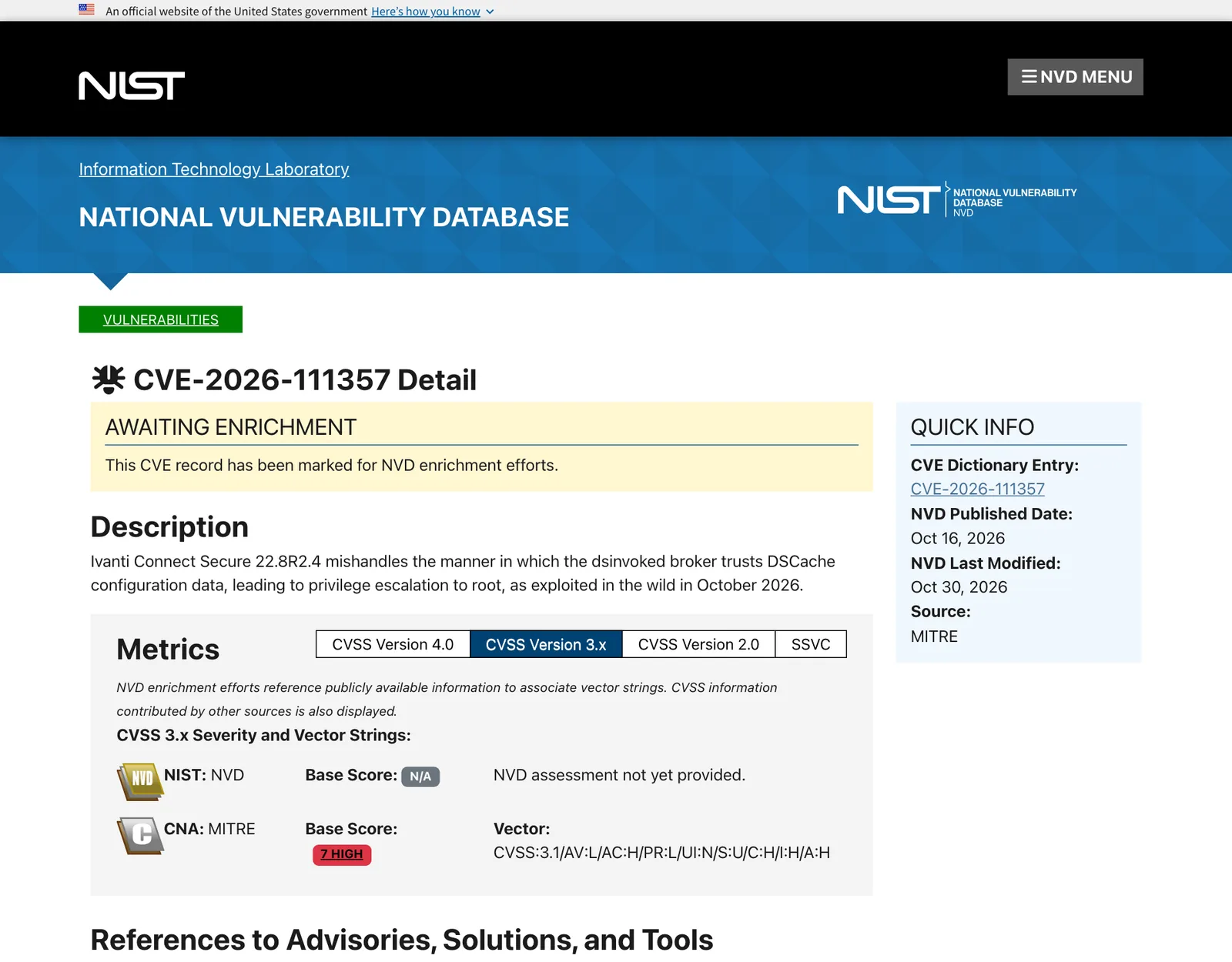Viewport: 1232px width, 962px height.
Task: Follow the Information Technology Laboratory link
Action: (214, 169)
